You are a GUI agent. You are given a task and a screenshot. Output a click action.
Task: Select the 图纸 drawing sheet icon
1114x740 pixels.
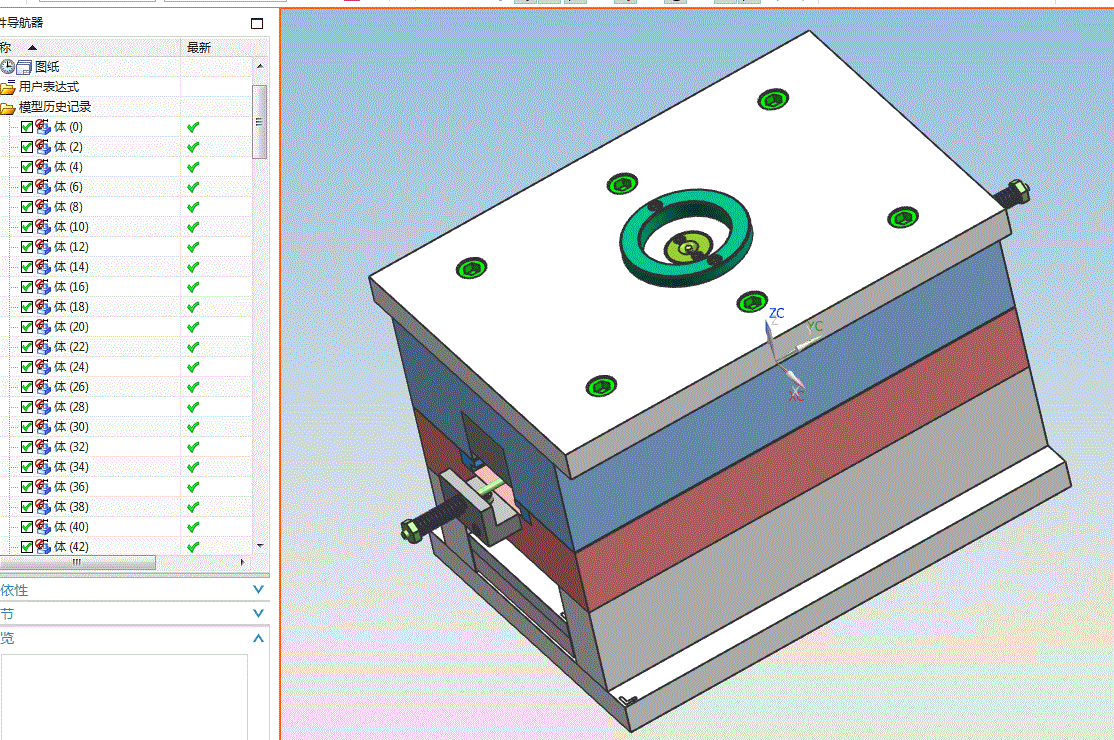click(x=24, y=67)
